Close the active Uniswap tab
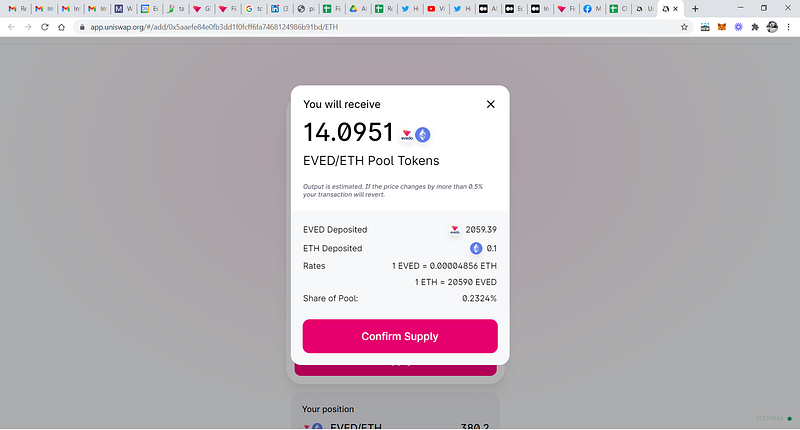The height and width of the screenshot is (430, 800). coord(678,8)
